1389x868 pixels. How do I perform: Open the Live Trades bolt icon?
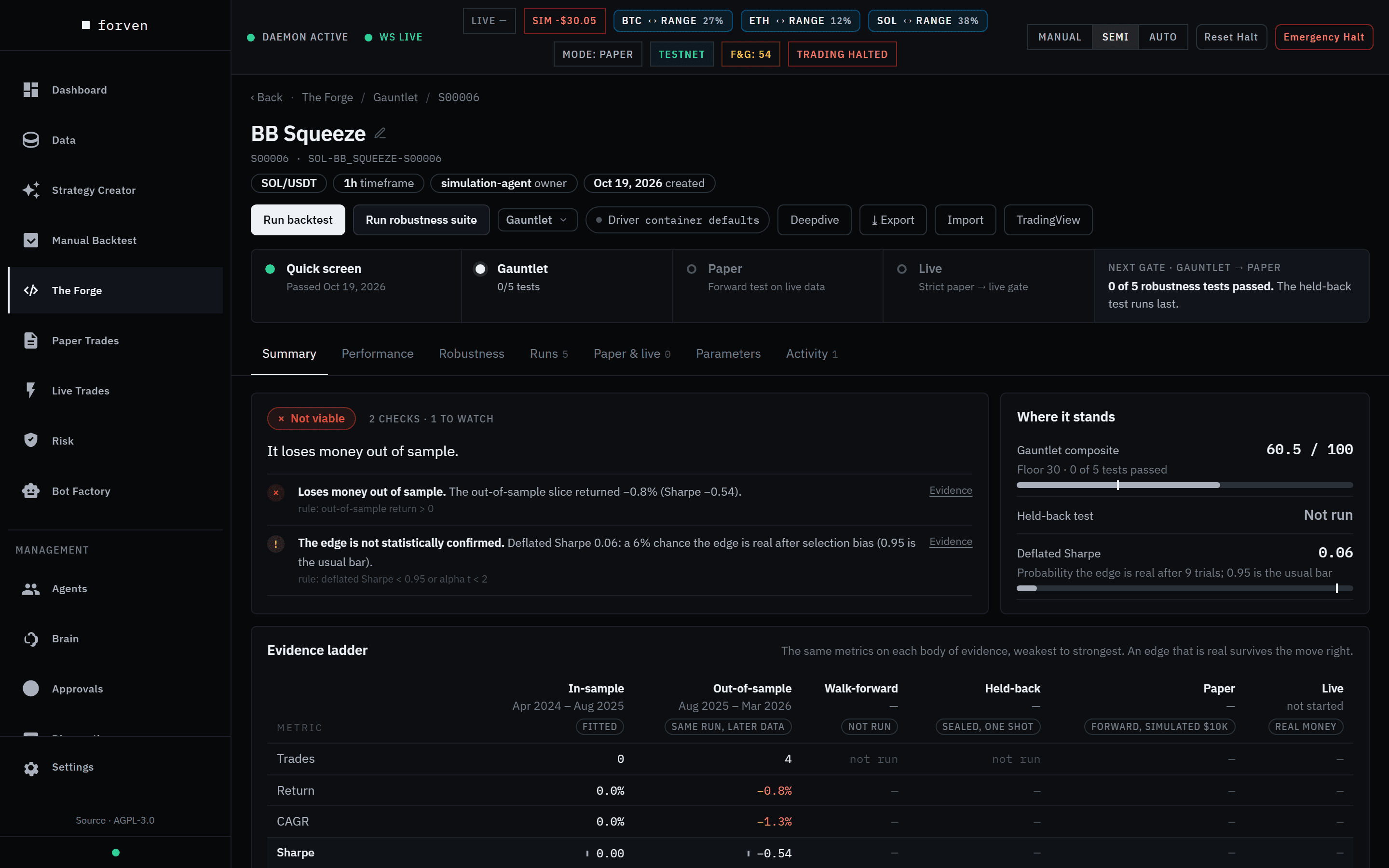[31, 391]
